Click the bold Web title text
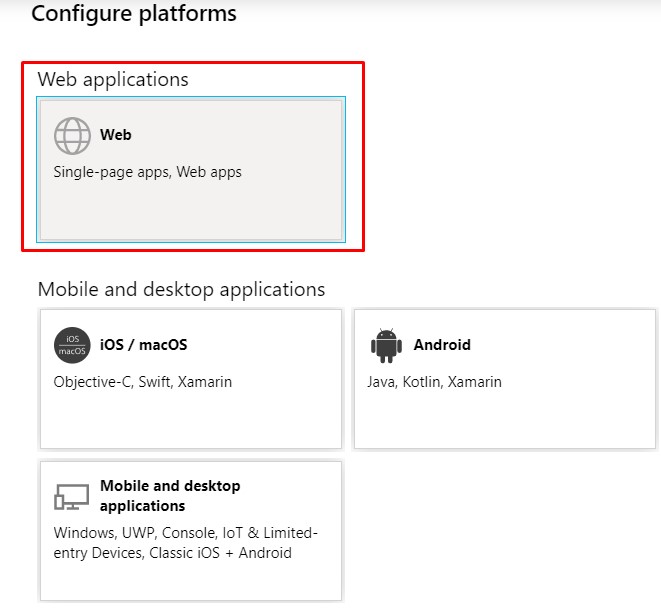Image resolution: width=661 pixels, height=608 pixels. coord(116,135)
